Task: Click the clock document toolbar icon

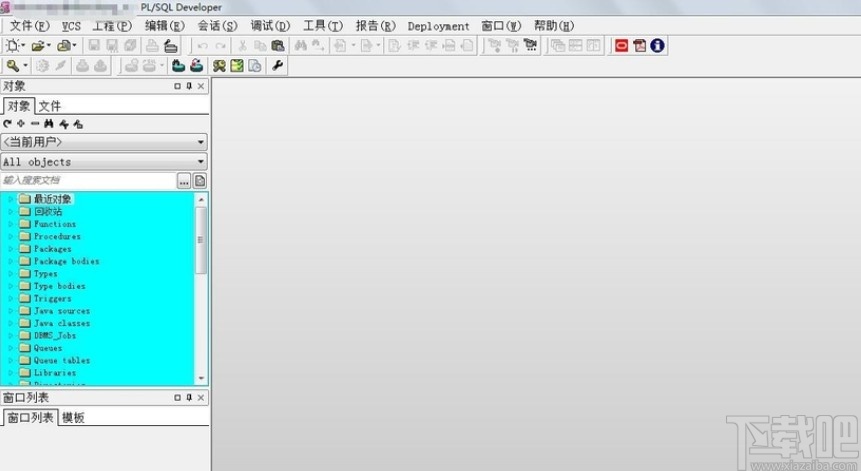Action: tap(255, 66)
